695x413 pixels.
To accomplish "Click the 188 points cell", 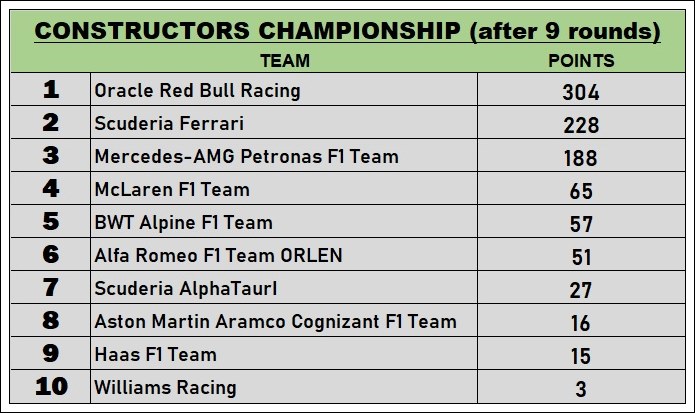I will (582, 156).
